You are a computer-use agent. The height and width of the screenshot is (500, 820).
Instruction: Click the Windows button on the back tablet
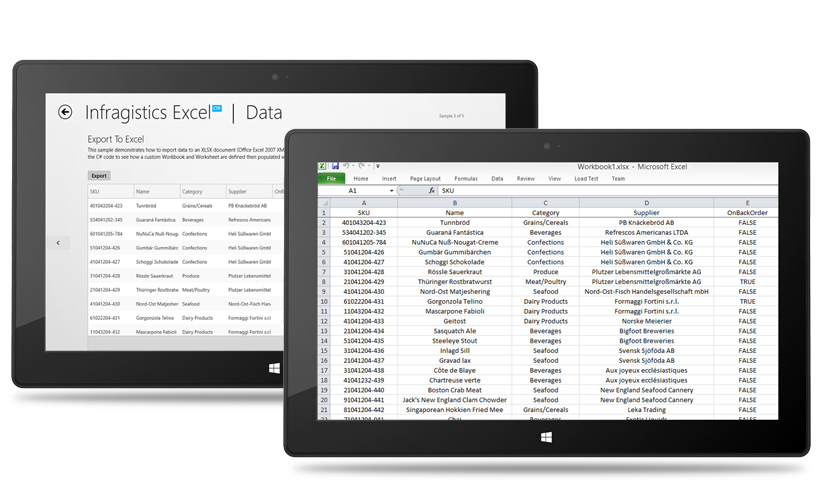coord(274,369)
